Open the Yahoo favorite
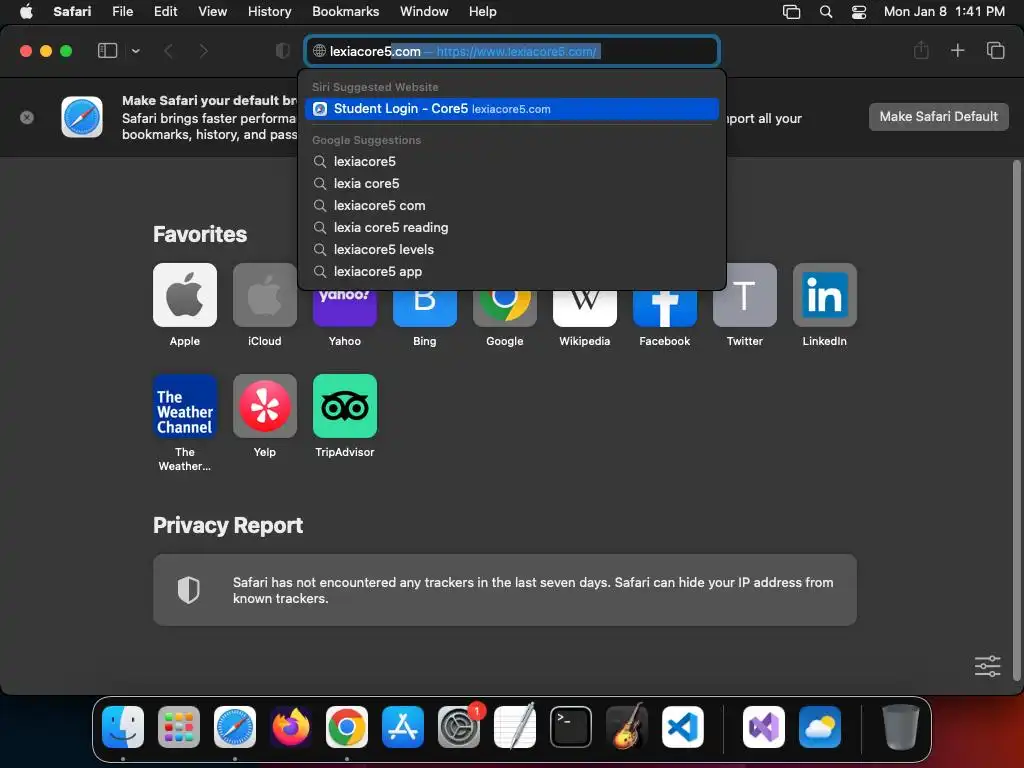This screenshot has height=768, width=1024. (345, 308)
